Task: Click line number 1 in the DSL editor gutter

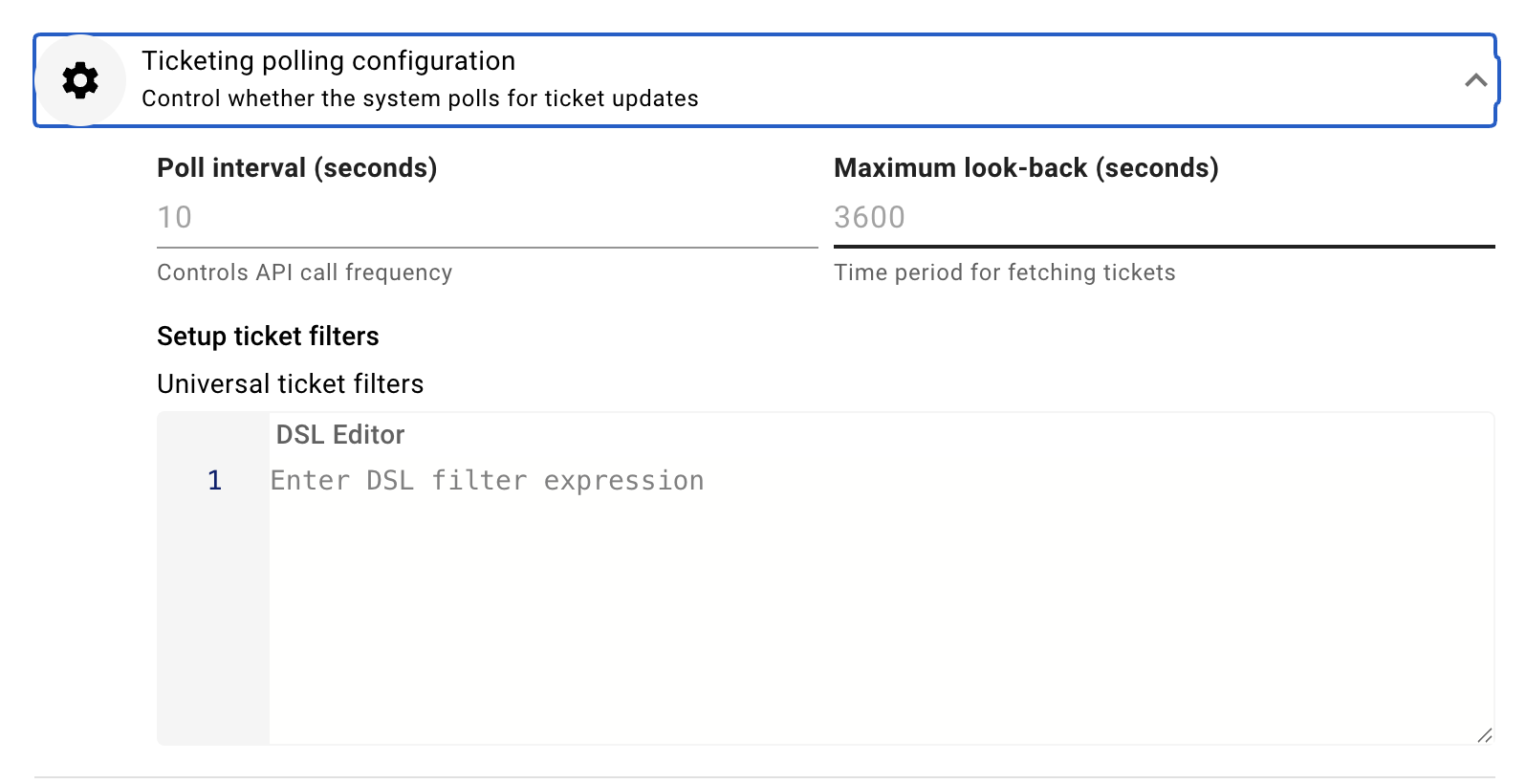Action: click(x=214, y=480)
